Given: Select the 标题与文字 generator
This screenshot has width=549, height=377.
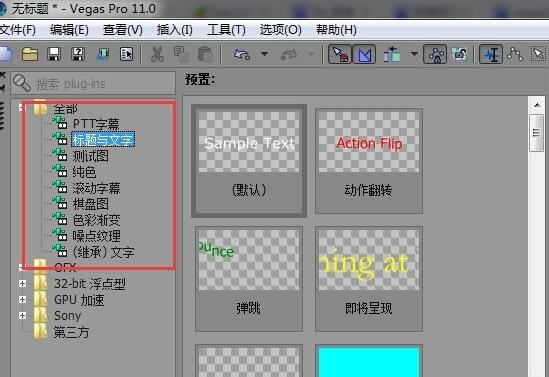Looking at the screenshot, I should pyautogui.click(x=103, y=140).
